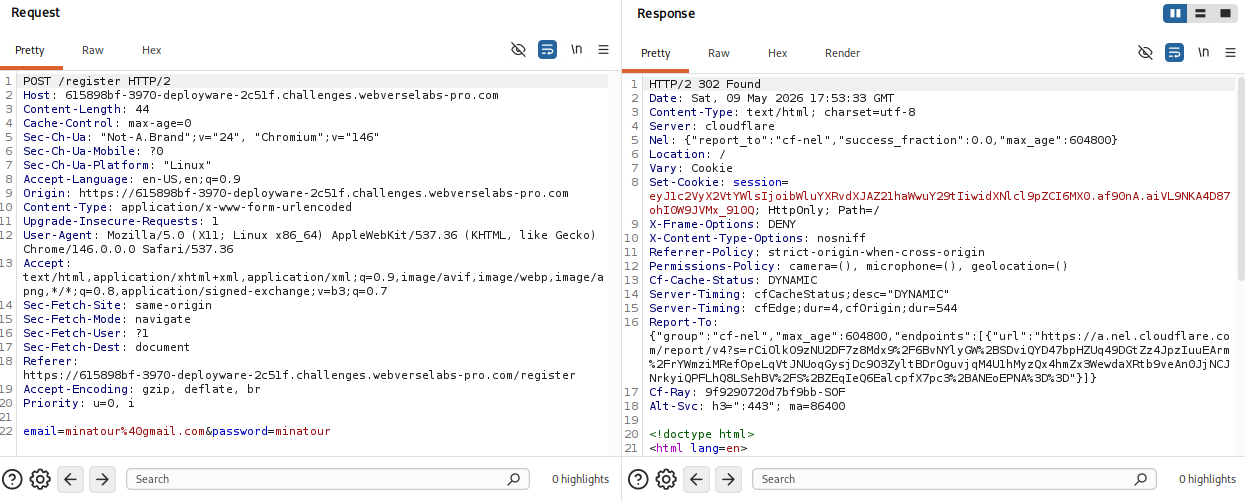Switch to Request Raw tab

93,50
